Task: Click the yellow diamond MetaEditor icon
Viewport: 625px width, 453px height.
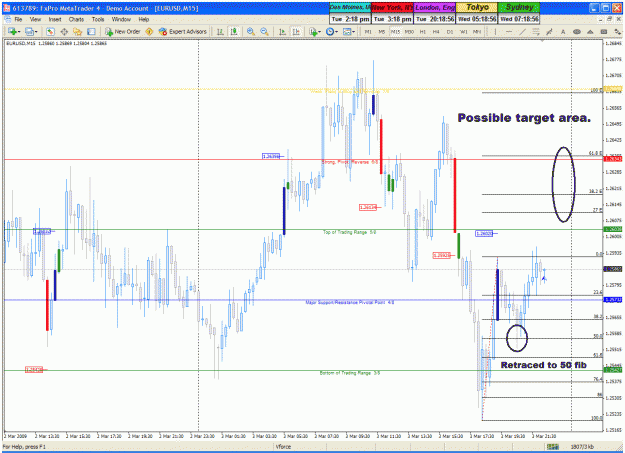Action: (149, 32)
